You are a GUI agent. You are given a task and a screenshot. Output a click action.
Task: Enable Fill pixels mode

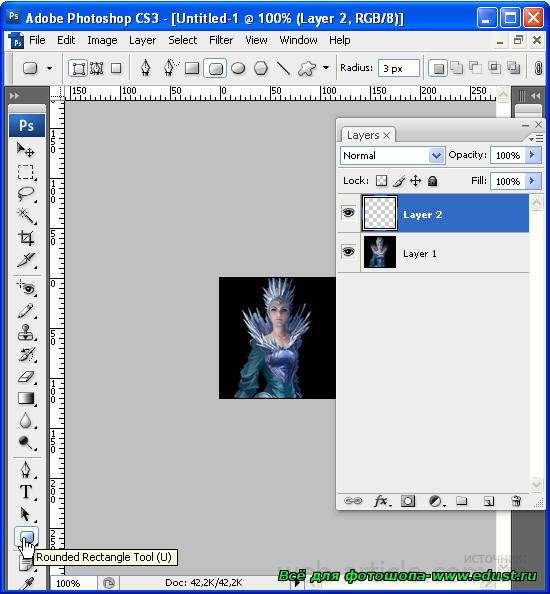[x=116, y=69]
